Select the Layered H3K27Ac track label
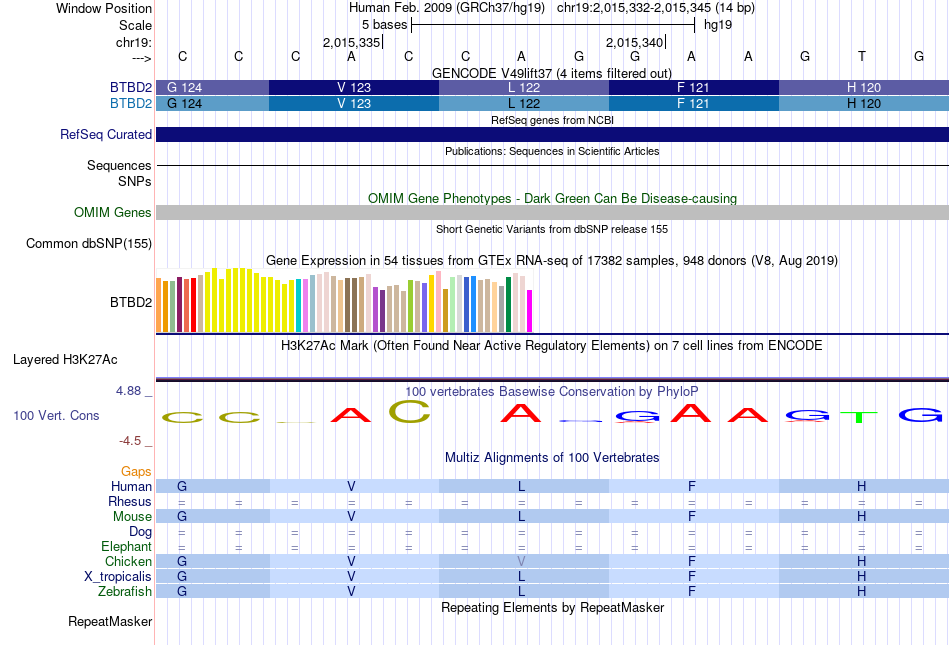The height and width of the screenshot is (645, 950). pos(65,360)
